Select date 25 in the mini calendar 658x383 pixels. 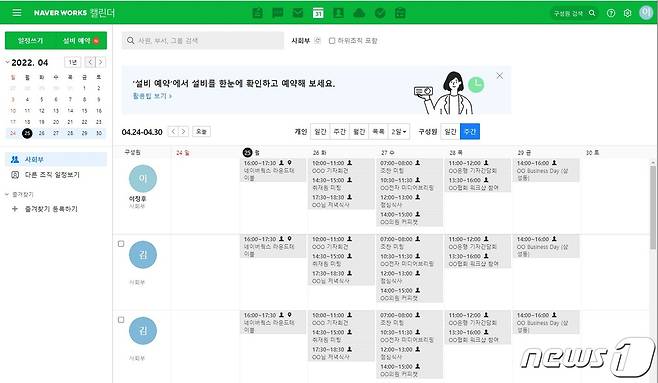27,133
